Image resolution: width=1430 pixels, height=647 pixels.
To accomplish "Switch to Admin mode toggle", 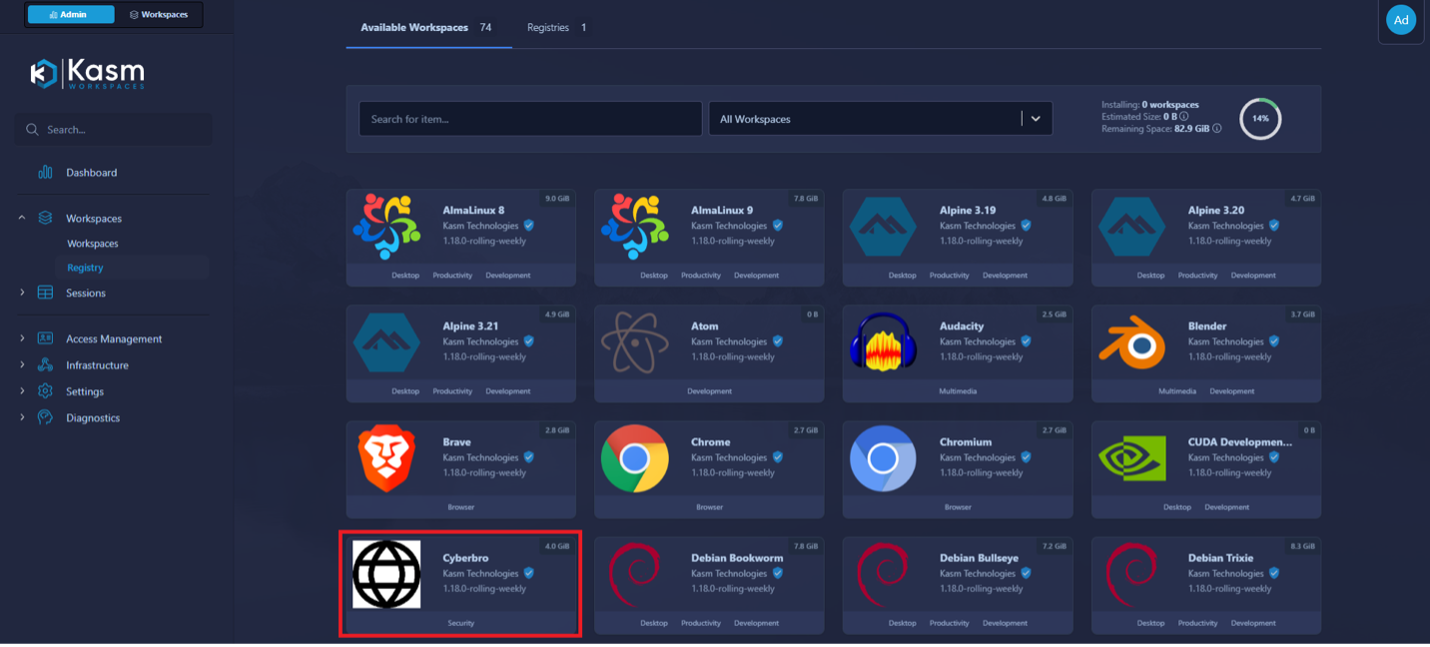I will pyautogui.click(x=71, y=15).
